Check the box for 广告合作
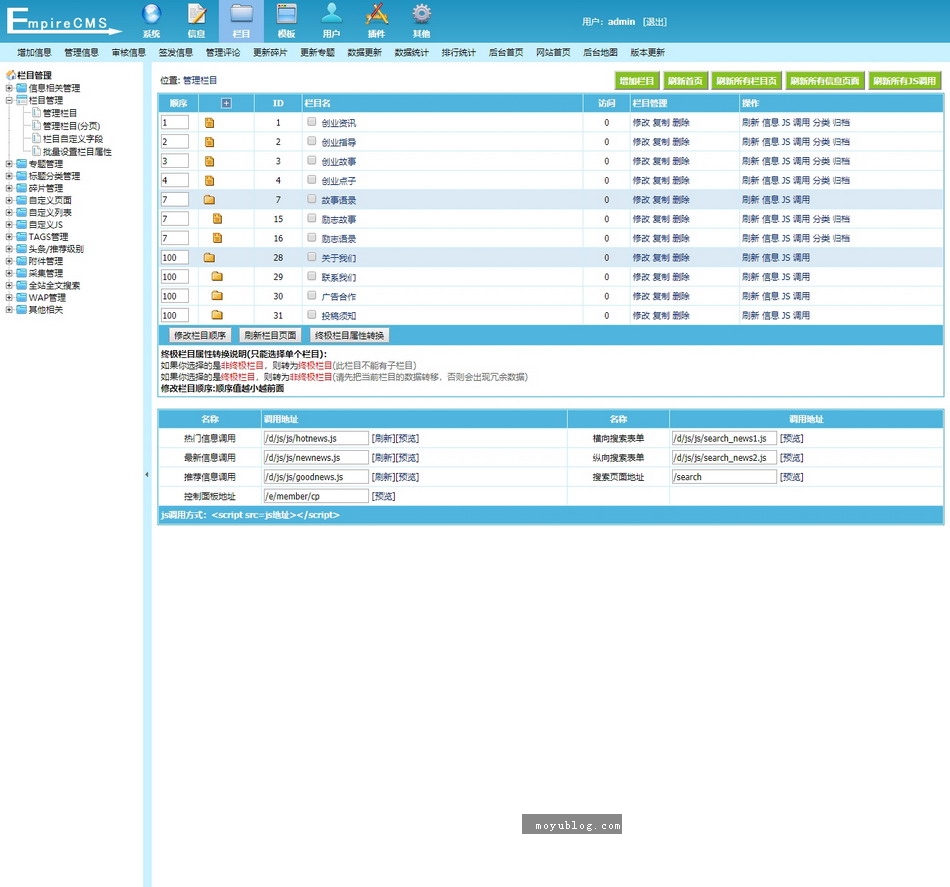Image resolution: width=950 pixels, height=887 pixels. (x=311, y=296)
